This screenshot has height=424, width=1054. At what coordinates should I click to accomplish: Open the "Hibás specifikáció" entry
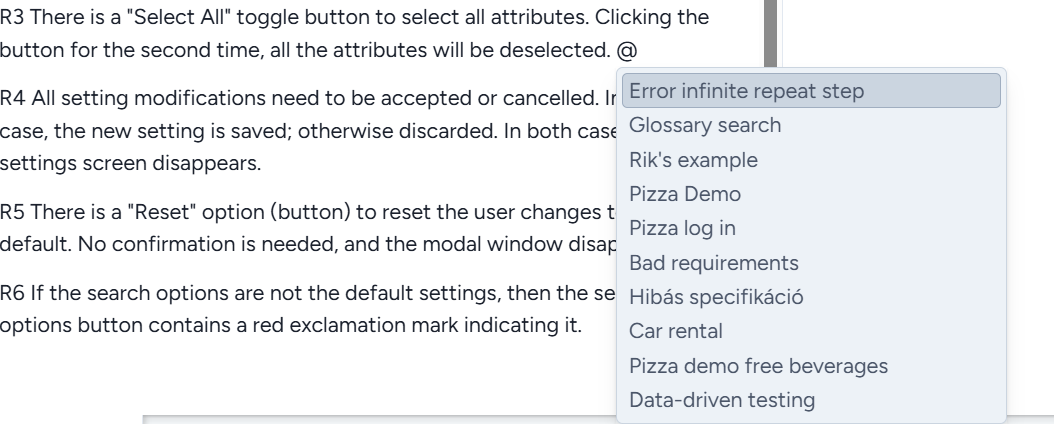point(716,297)
